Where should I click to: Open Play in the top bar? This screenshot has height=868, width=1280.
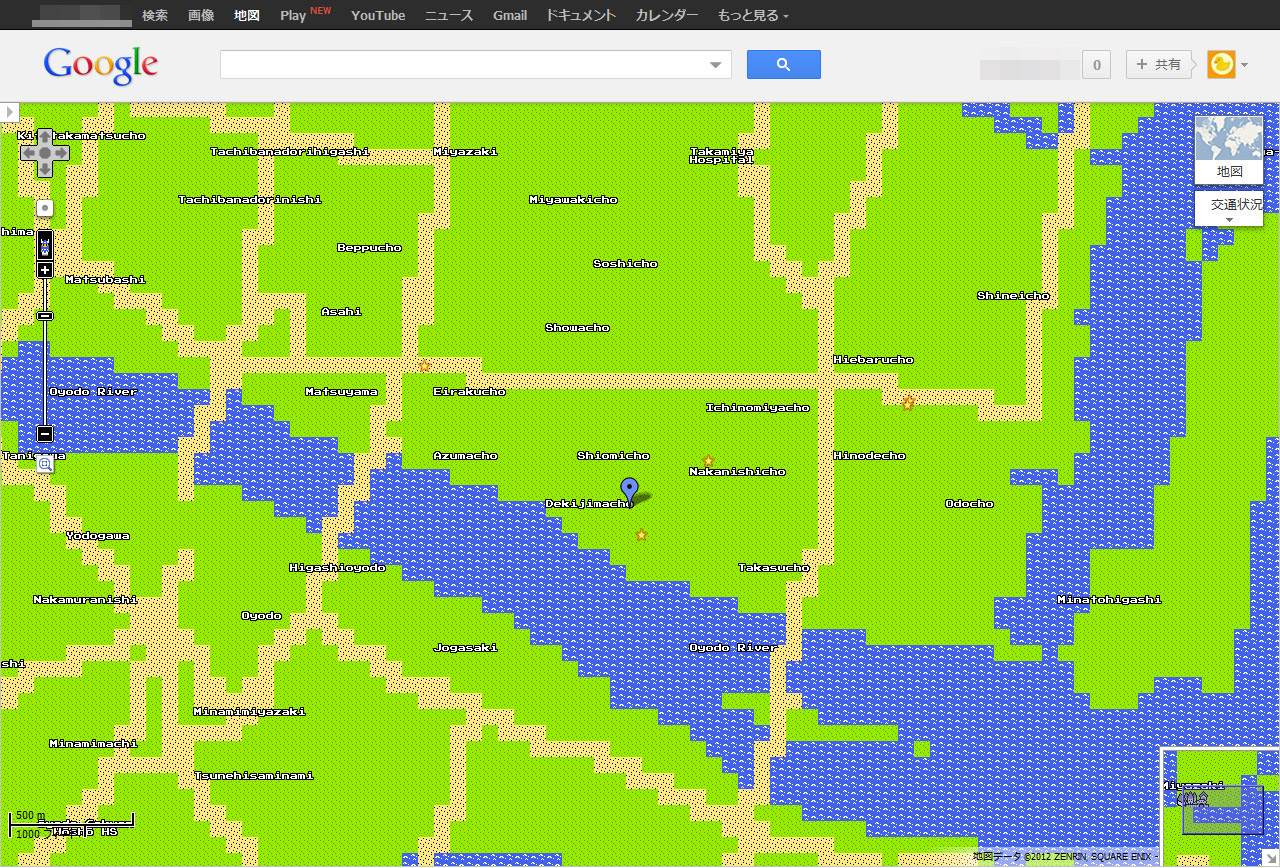point(293,15)
